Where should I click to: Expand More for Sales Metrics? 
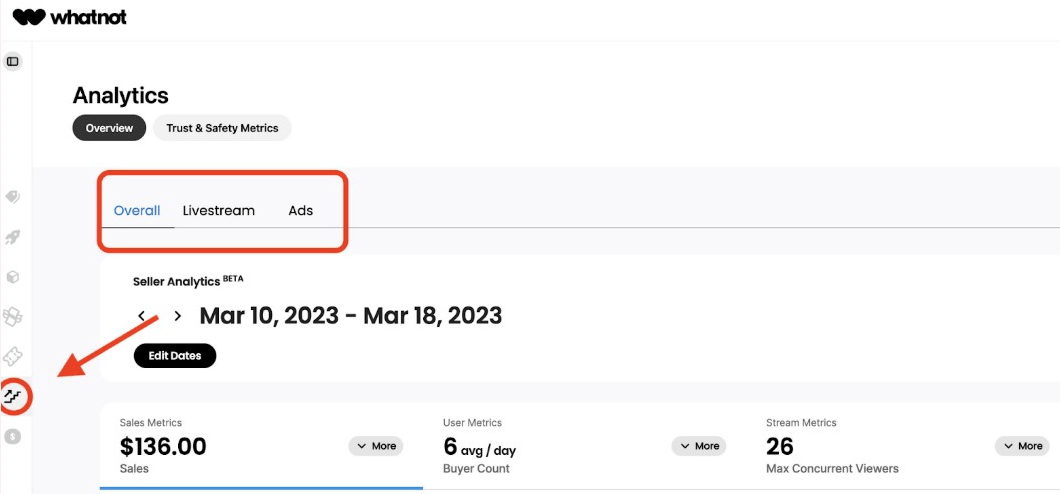coord(376,446)
